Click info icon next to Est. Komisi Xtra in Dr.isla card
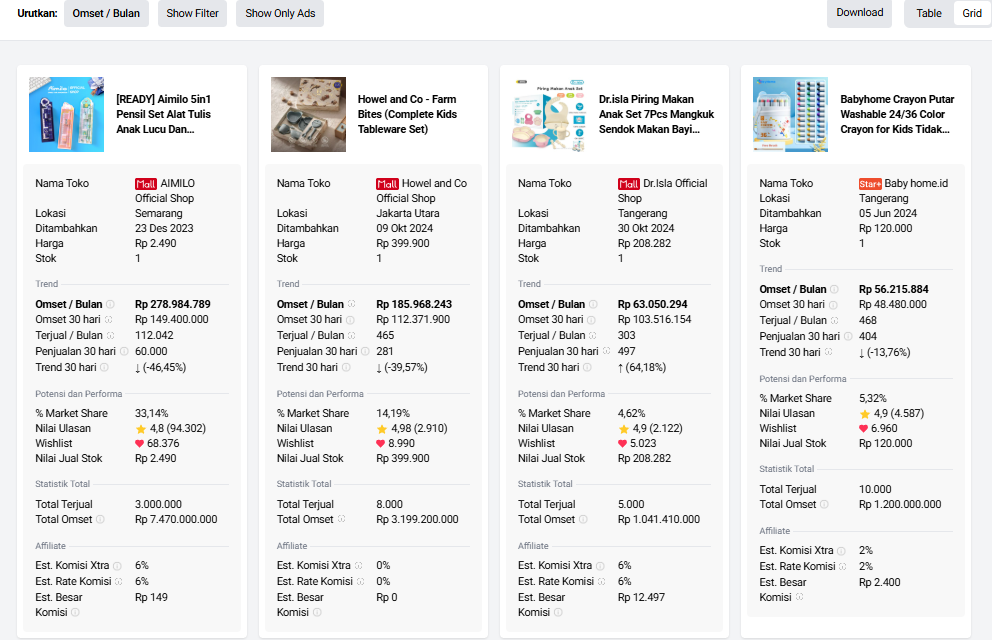992x640 pixels. pyautogui.click(x=601, y=566)
